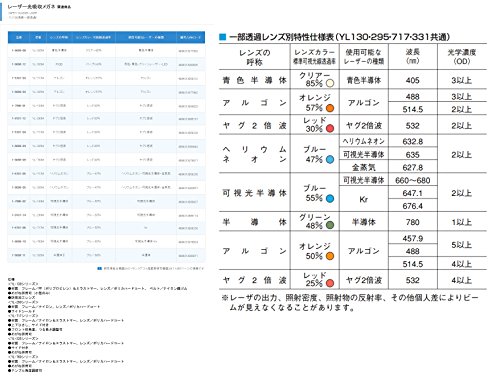Click the 光学濃度(OD) column header

(x=462, y=57)
